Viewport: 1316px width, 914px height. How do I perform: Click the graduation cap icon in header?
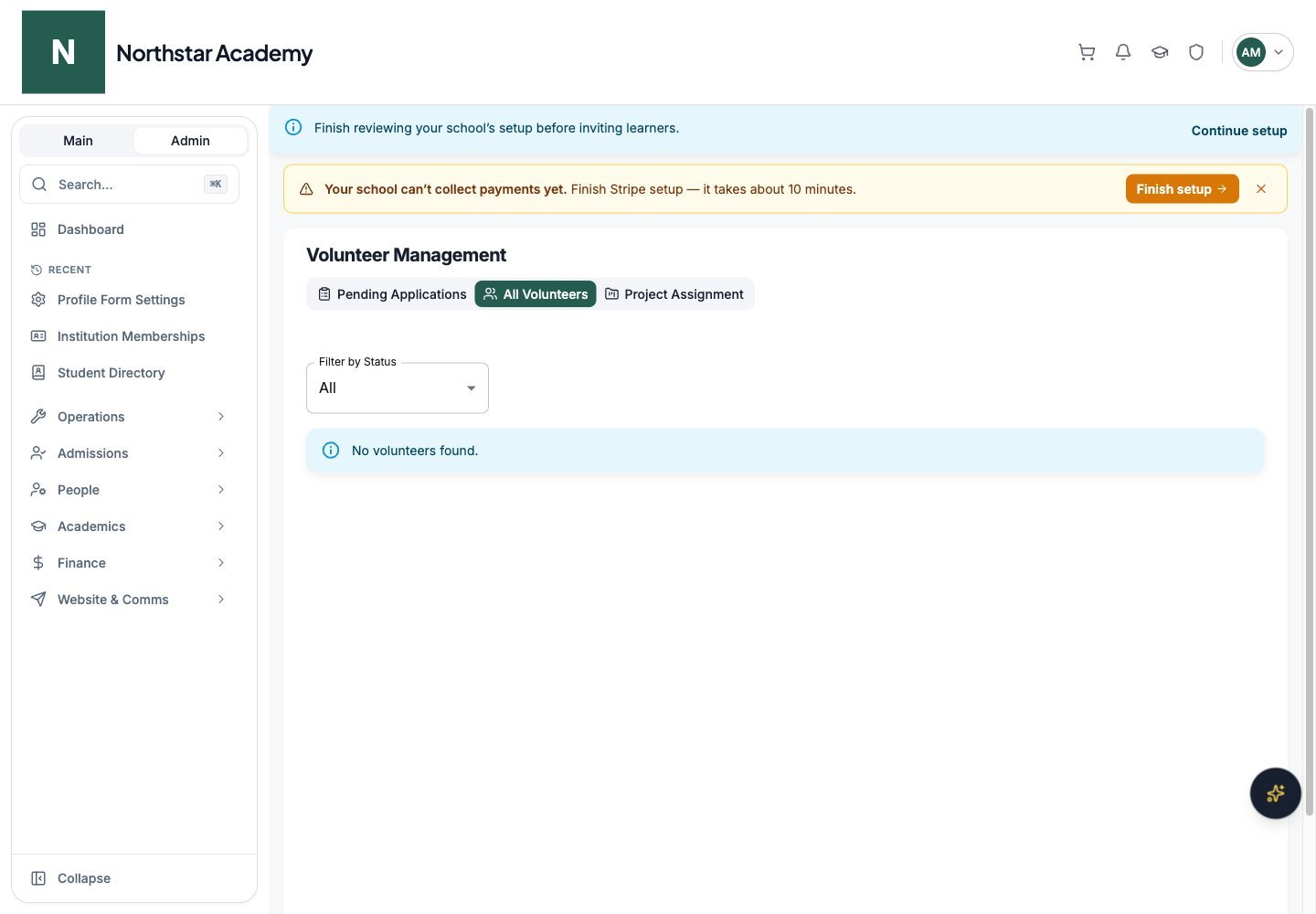point(1160,52)
